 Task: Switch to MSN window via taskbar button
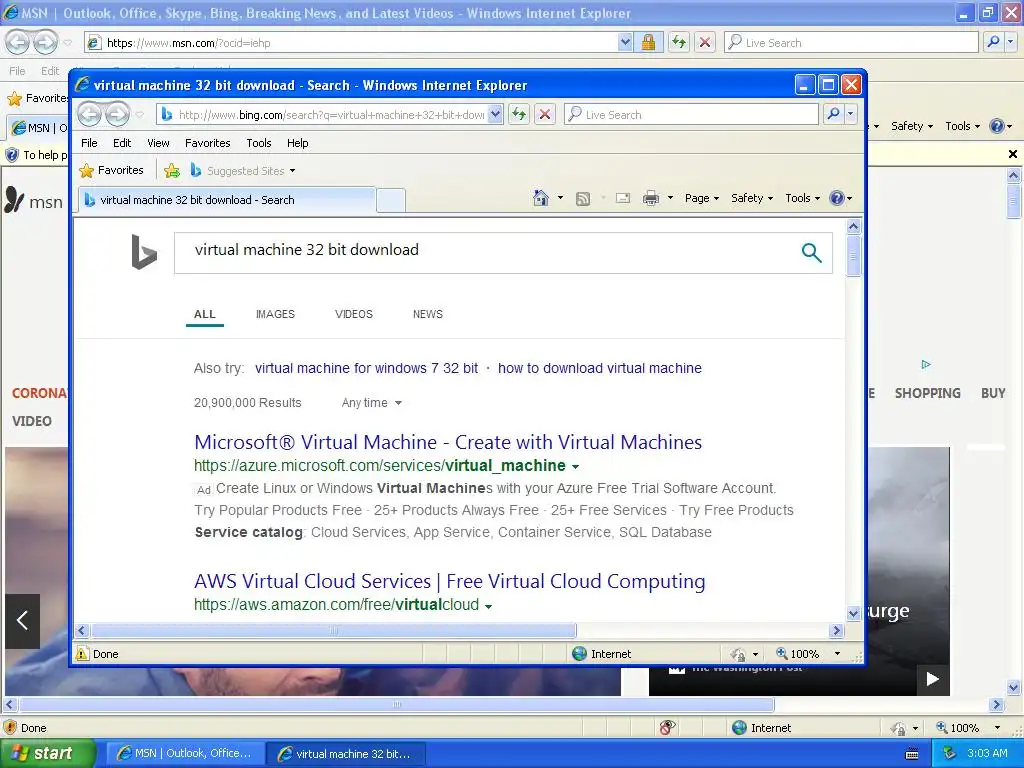point(185,754)
